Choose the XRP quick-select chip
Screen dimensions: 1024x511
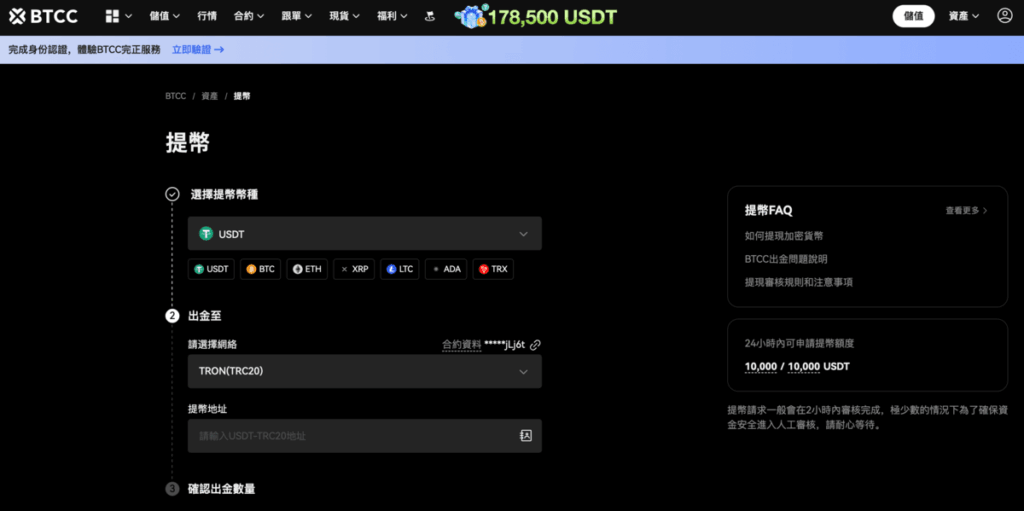tap(354, 269)
